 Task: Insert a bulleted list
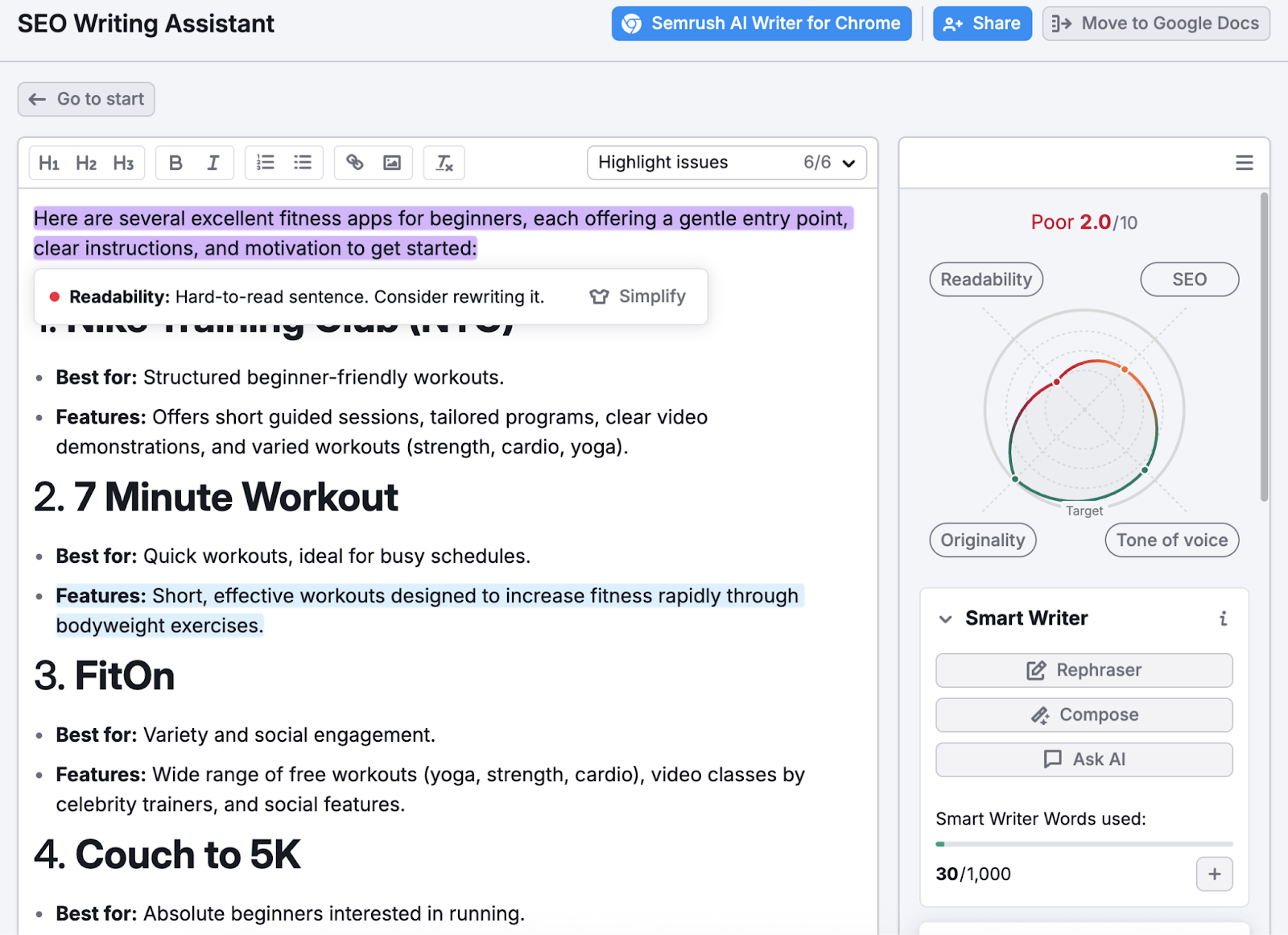click(303, 162)
